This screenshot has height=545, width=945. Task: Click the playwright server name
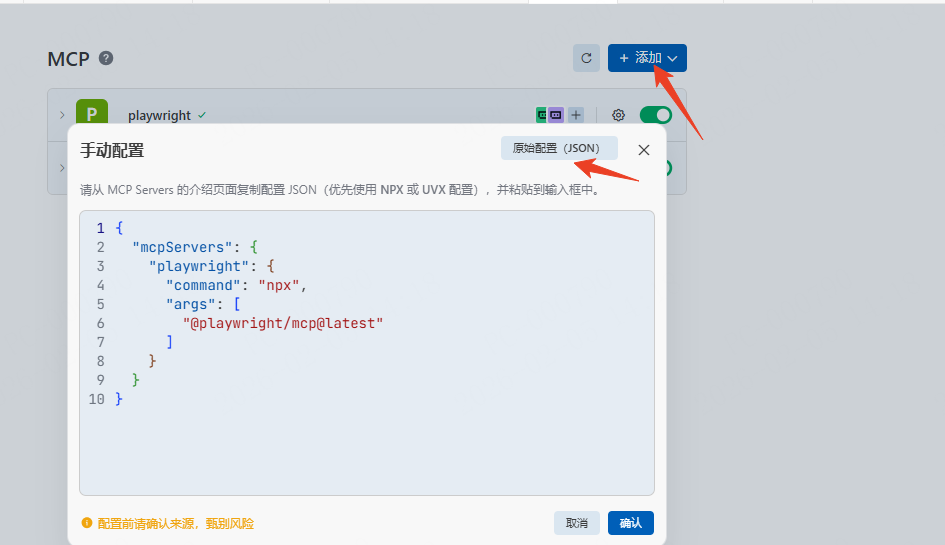point(159,115)
